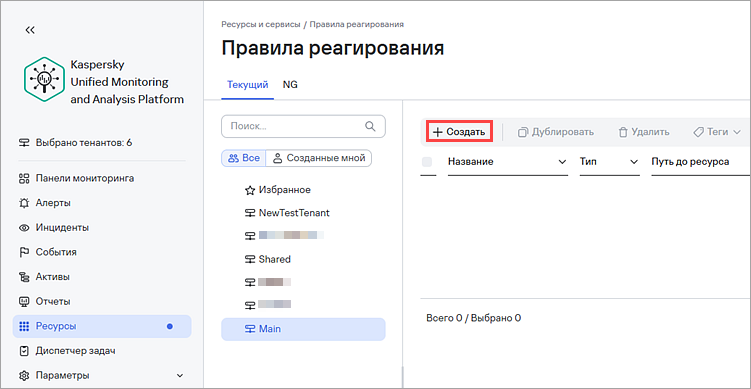Click the tag icon next to Теги
751x389 pixels.
coord(698,132)
